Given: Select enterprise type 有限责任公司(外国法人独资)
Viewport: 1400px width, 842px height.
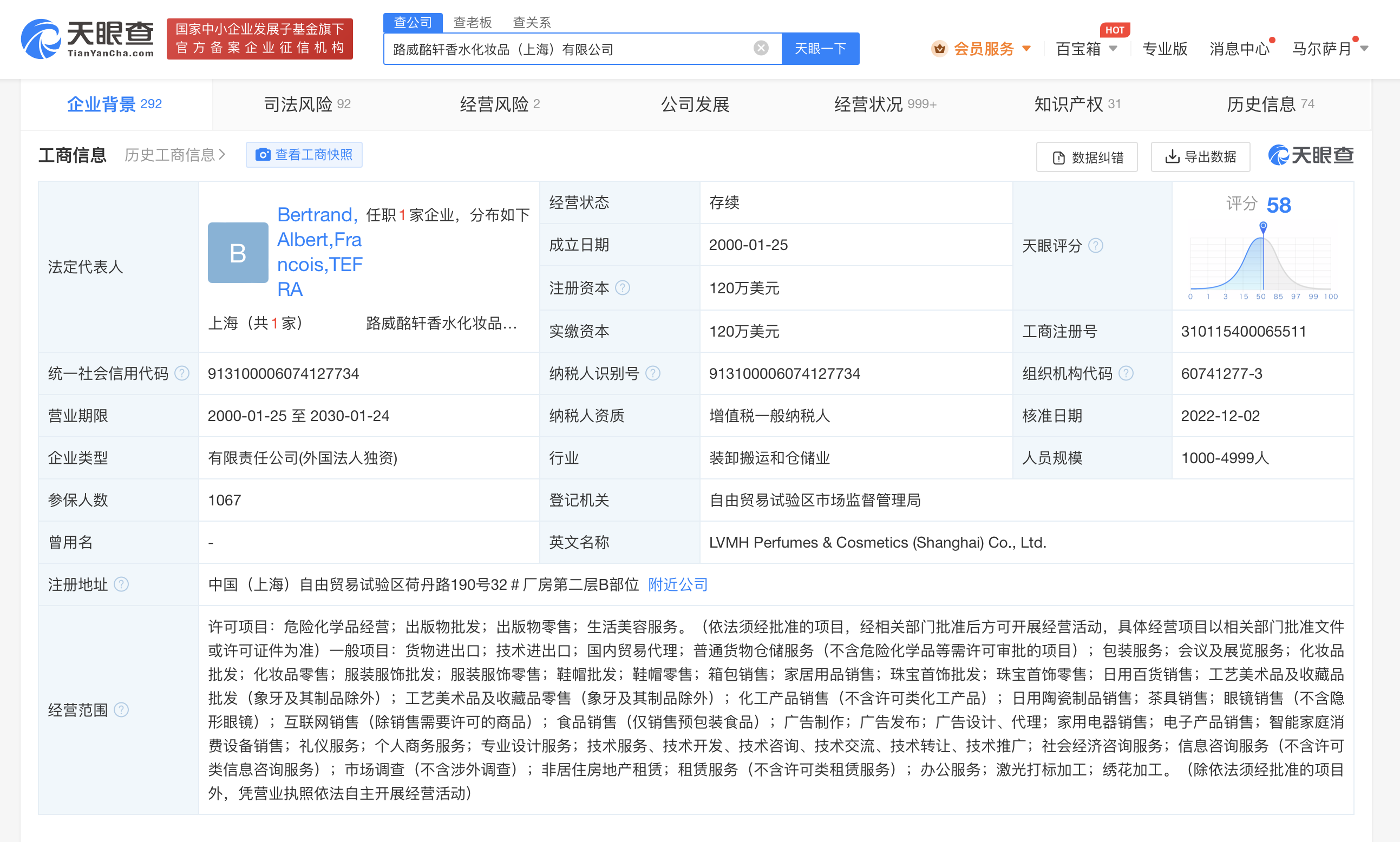Looking at the screenshot, I should [x=303, y=458].
